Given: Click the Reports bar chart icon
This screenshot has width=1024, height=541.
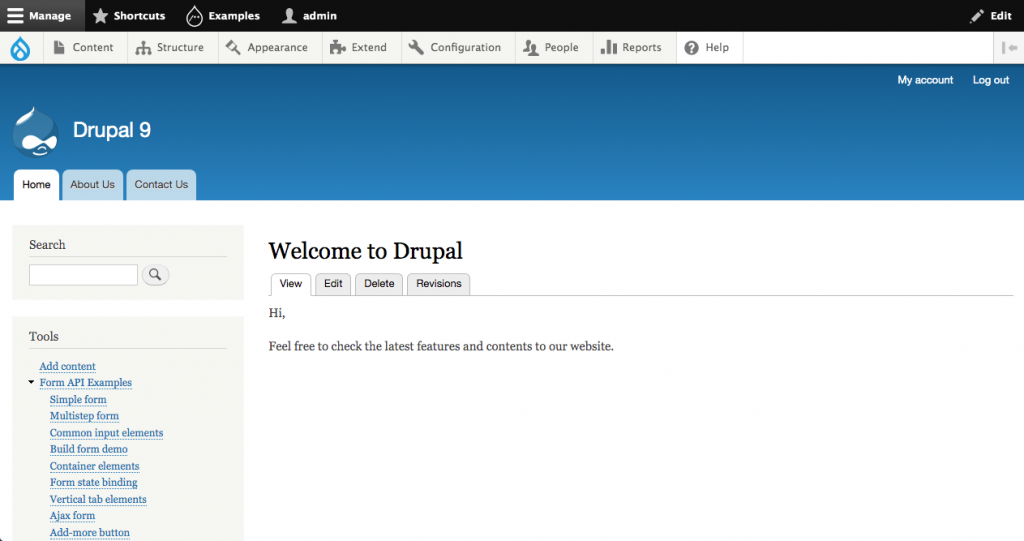Looking at the screenshot, I should point(609,47).
